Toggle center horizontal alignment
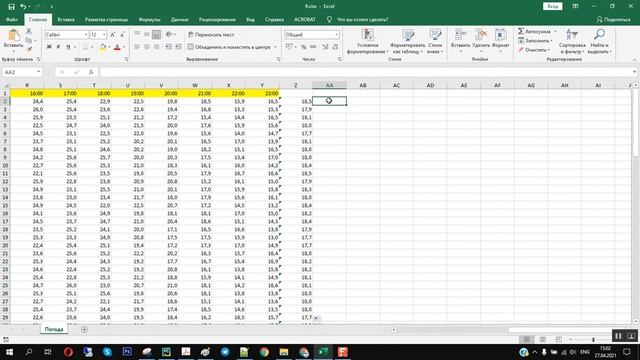The image size is (640, 360). pyautogui.click(x=147, y=47)
